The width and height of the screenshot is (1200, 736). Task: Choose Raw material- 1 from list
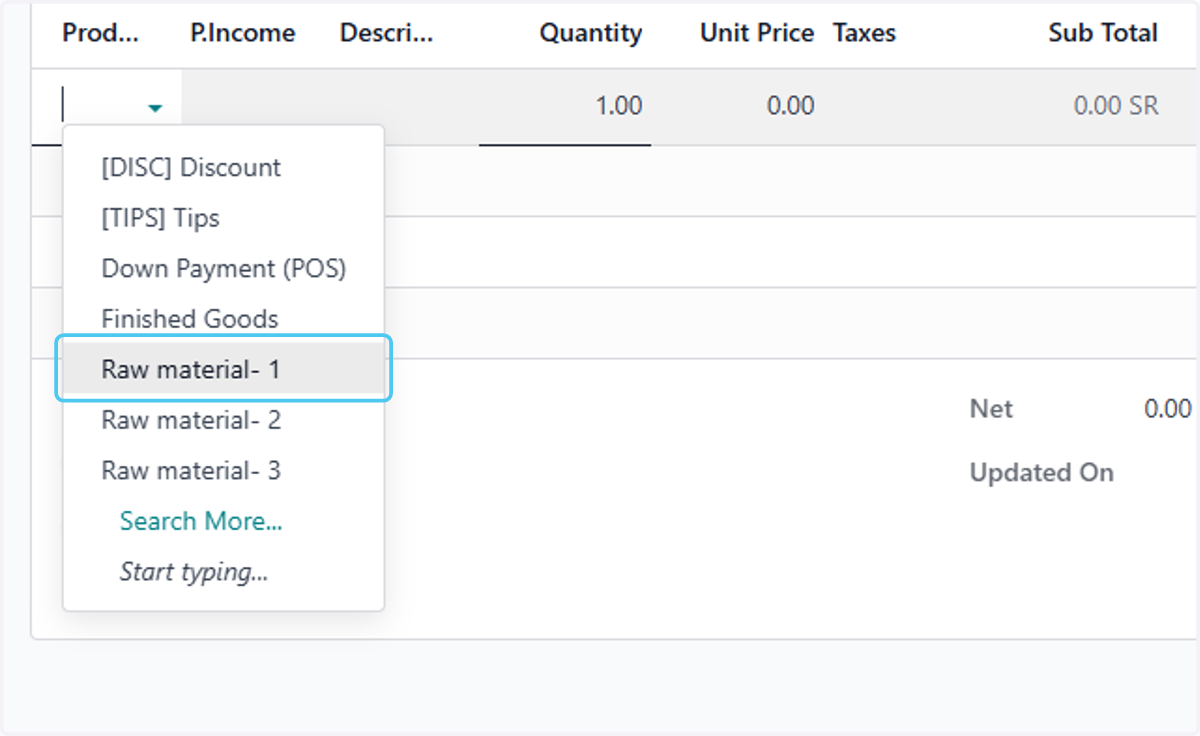(x=224, y=369)
